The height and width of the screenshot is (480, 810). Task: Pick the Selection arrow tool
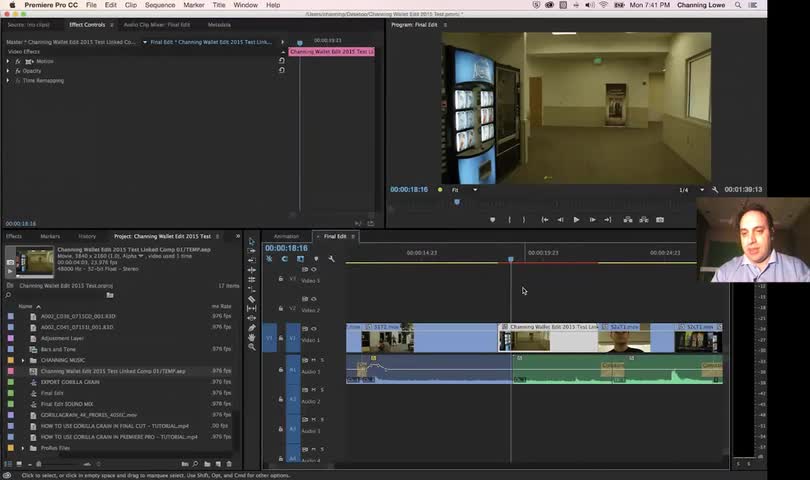(x=252, y=241)
